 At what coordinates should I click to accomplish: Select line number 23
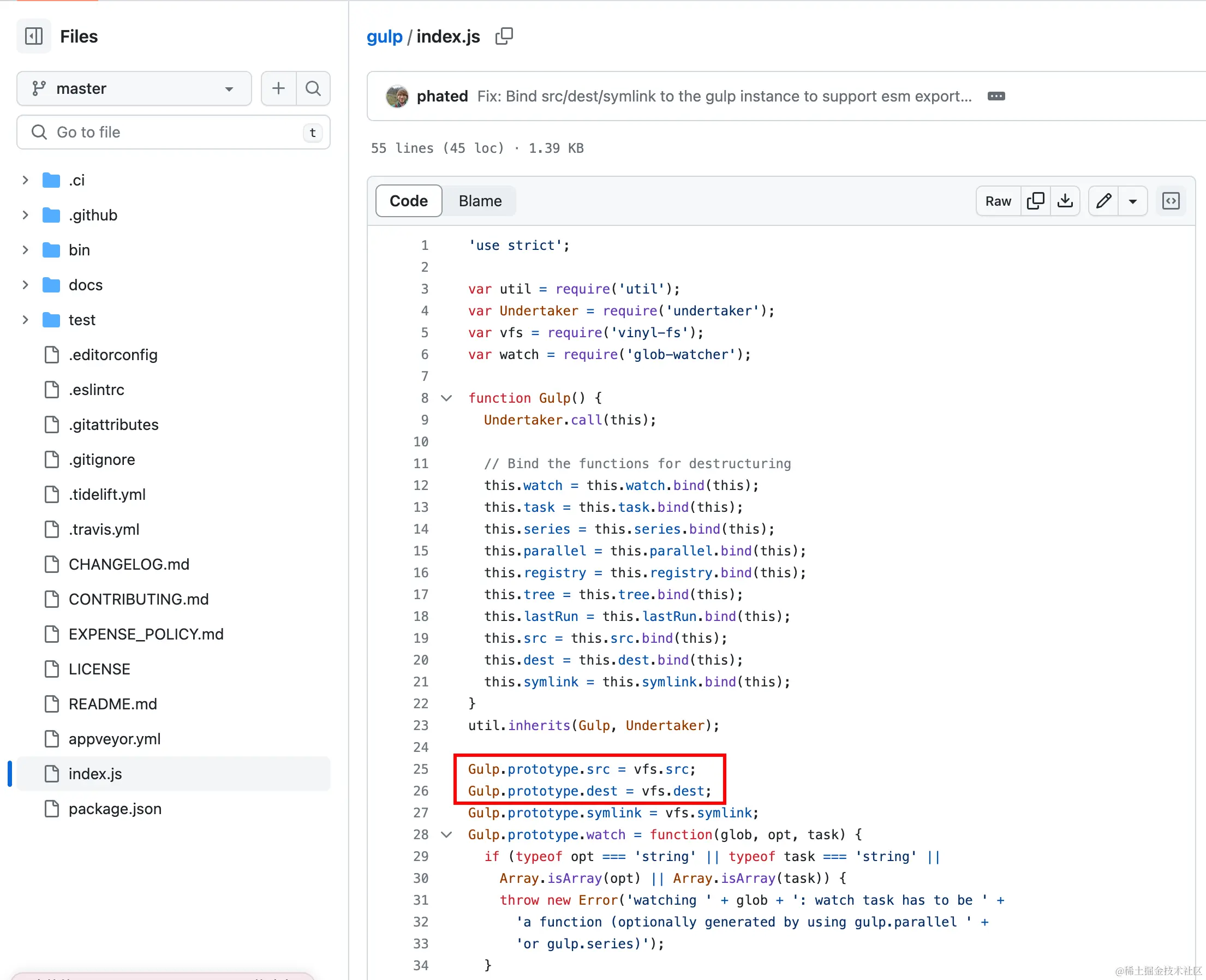point(421,726)
